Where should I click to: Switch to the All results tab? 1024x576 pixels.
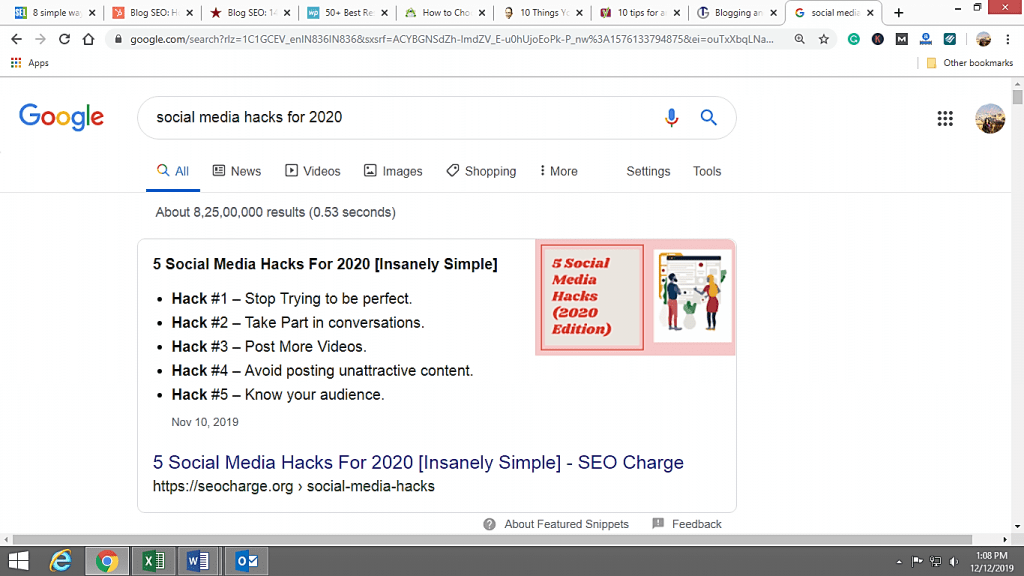pyautogui.click(x=172, y=171)
